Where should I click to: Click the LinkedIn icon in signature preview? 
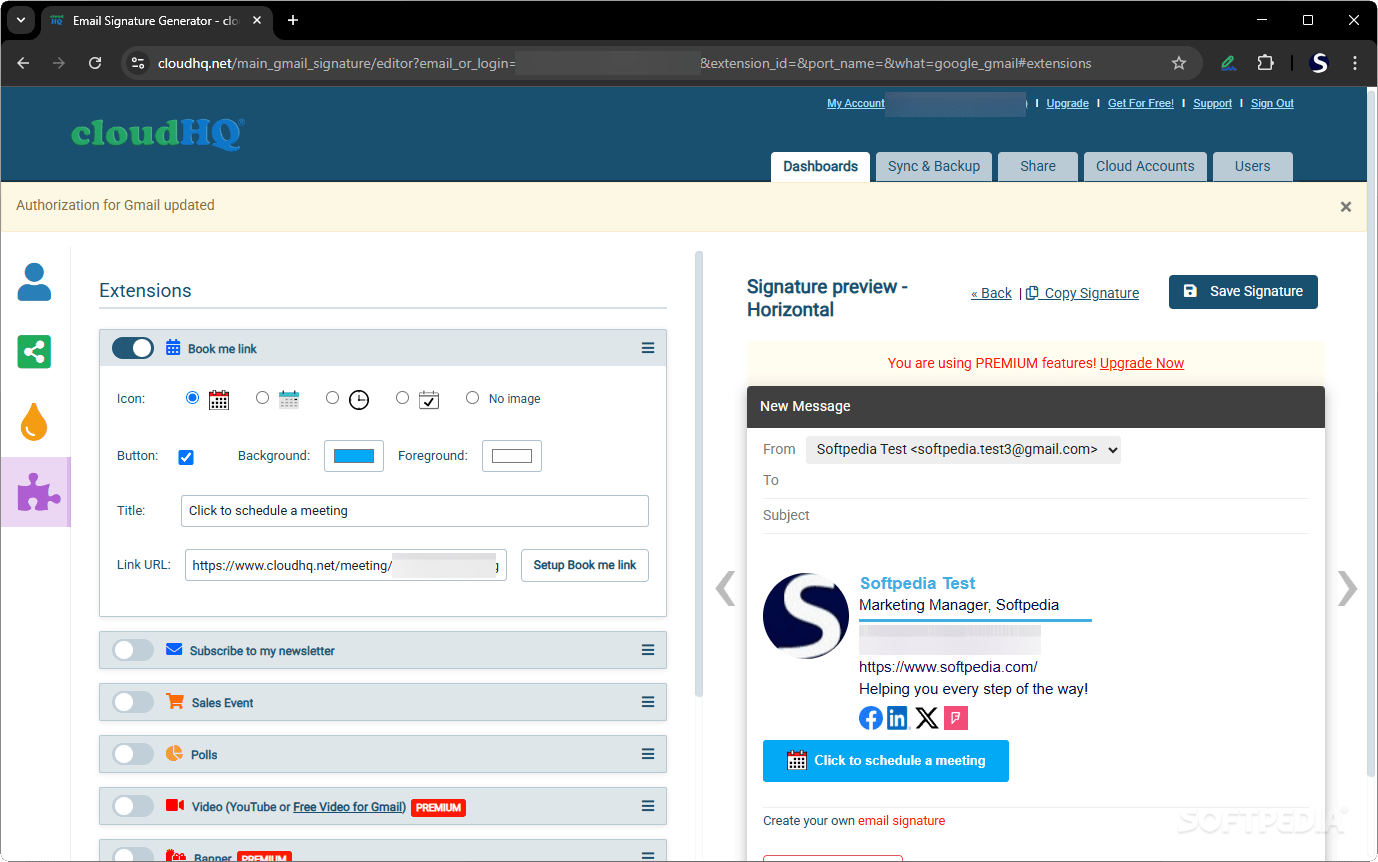click(x=898, y=718)
